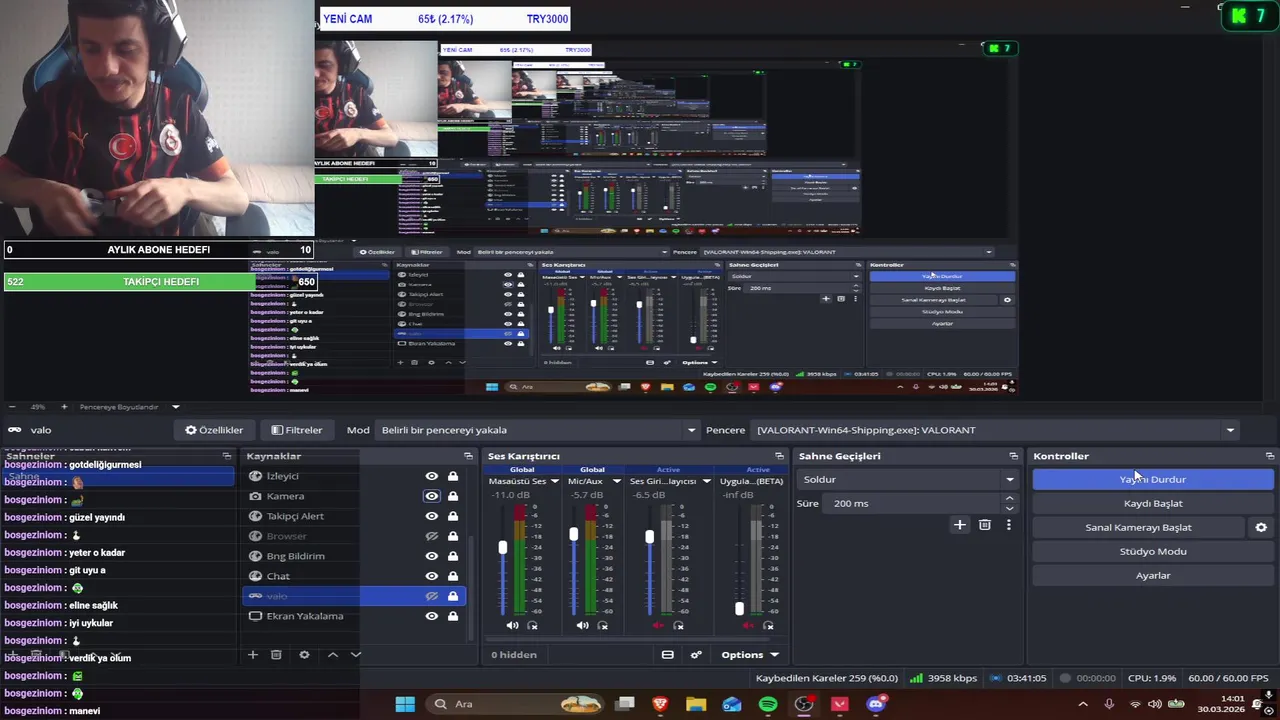Move selected source down in Kaynaklar

click(355, 655)
